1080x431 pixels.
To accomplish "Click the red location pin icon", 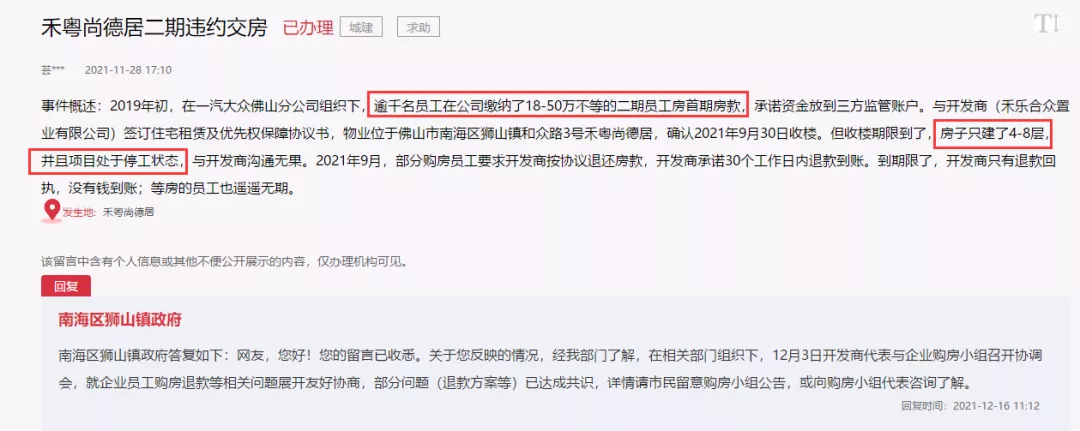I will point(51,211).
